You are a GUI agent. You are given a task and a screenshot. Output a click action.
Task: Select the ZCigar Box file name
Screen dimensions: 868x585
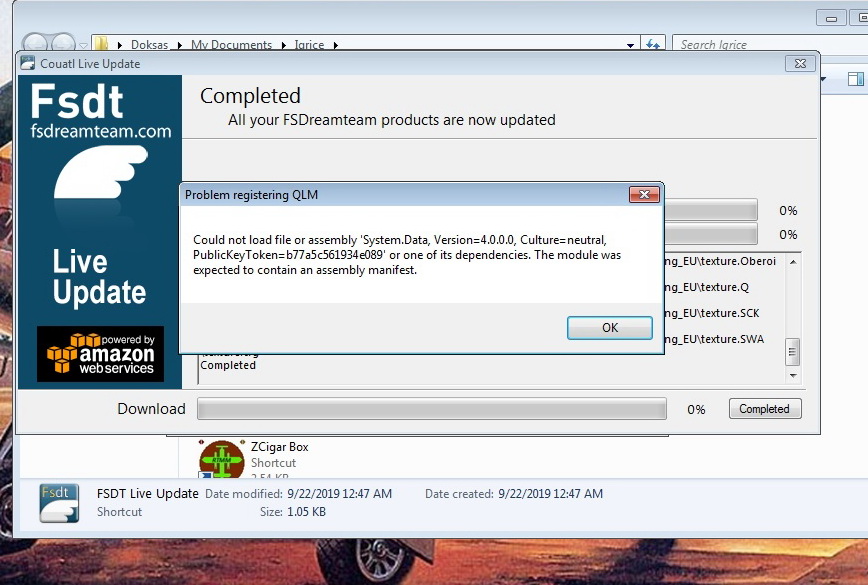[x=279, y=447]
